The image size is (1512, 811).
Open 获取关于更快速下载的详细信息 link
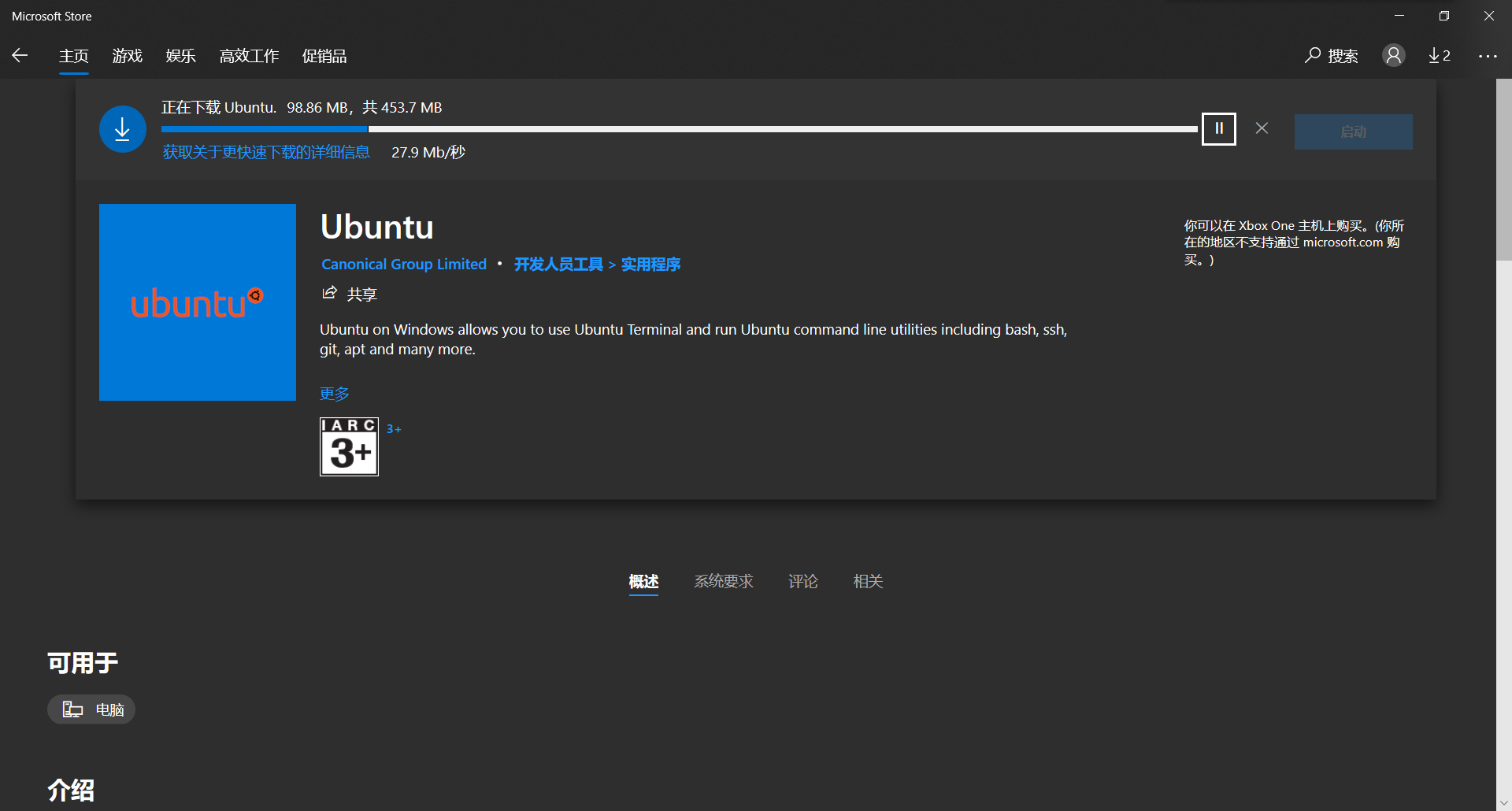click(x=266, y=152)
